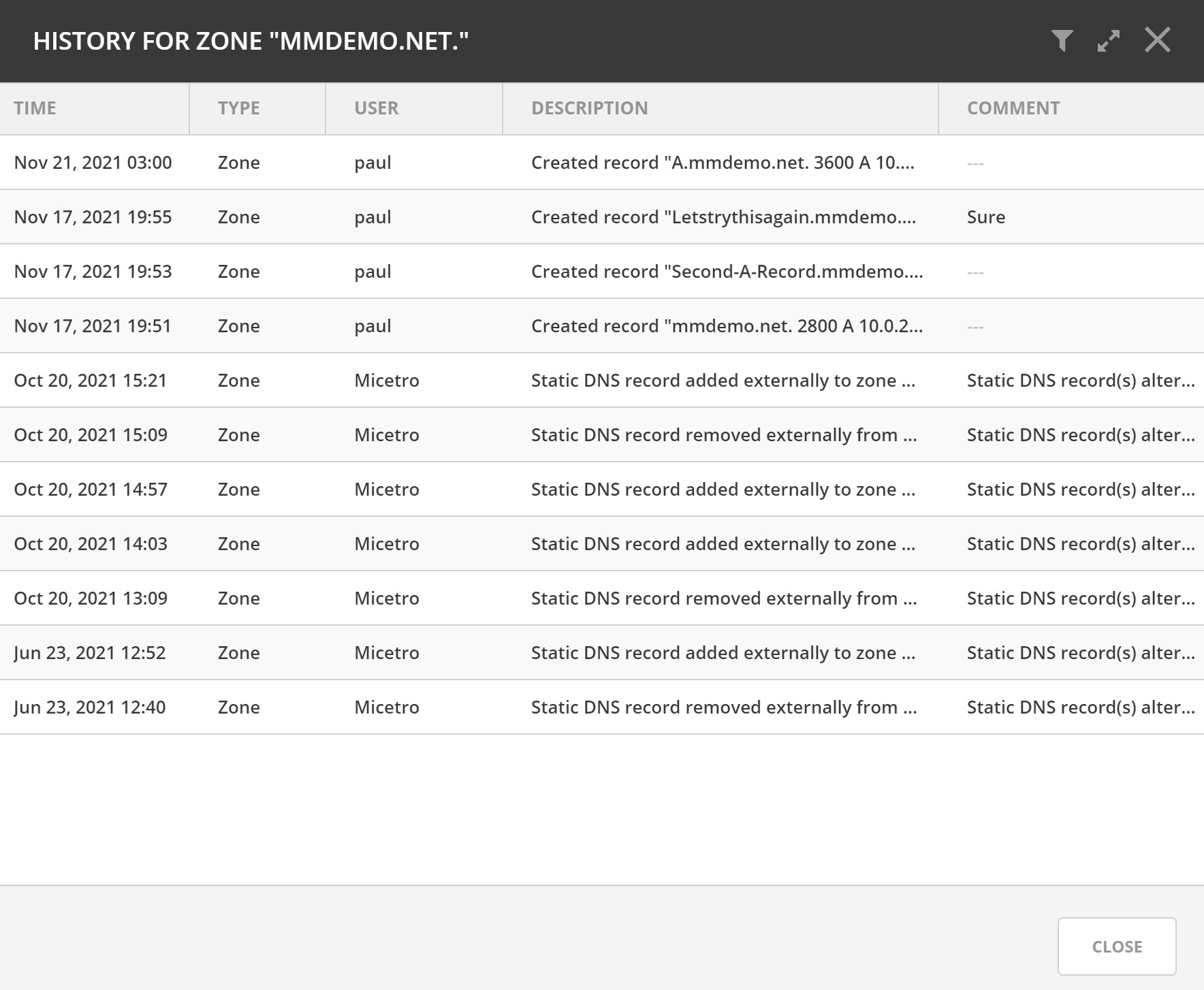Close dialog using the X icon
The height and width of the screenshot is (990, 1204).
pos(1157,40)
